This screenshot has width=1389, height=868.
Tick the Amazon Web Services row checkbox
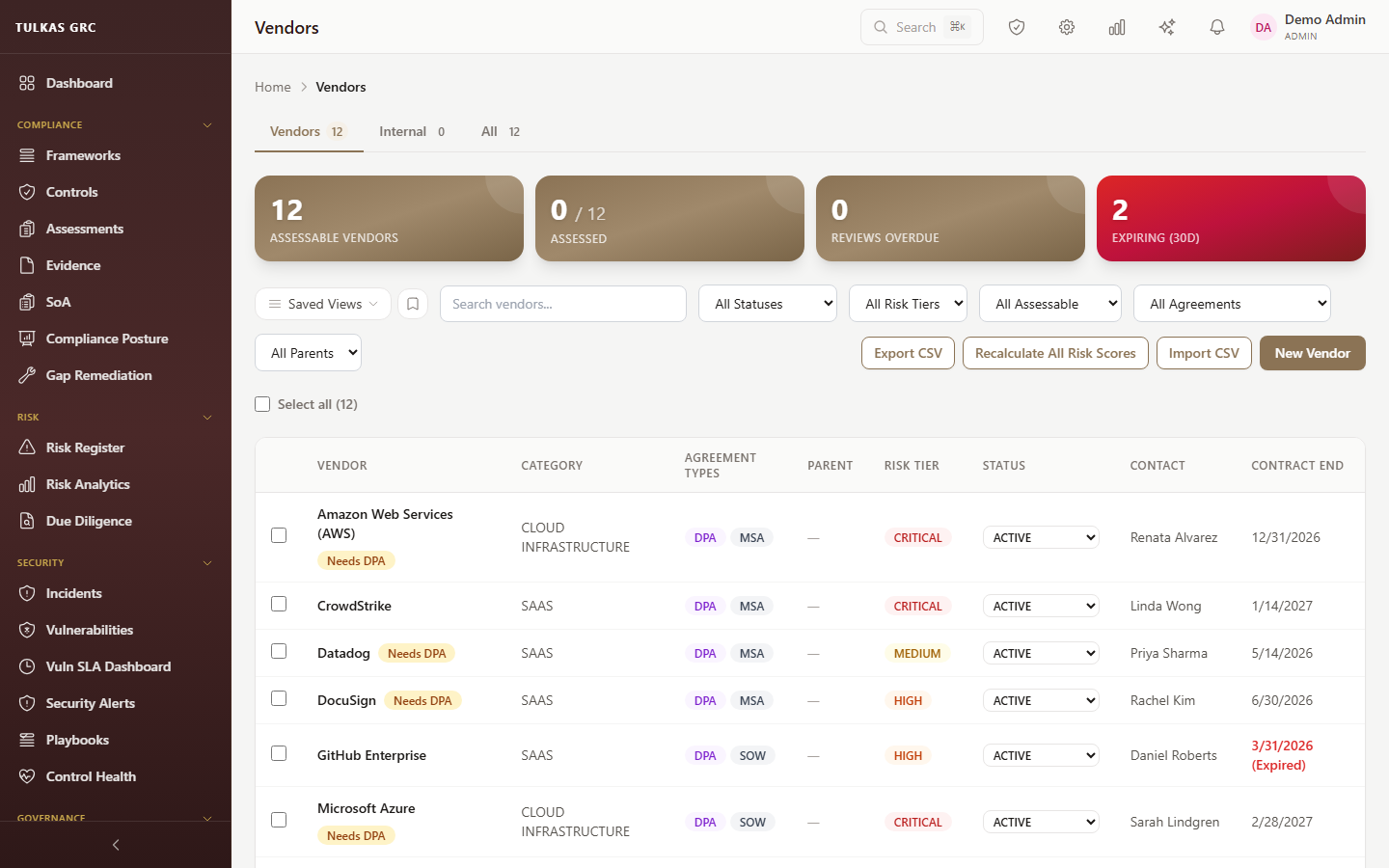point(279,535)
